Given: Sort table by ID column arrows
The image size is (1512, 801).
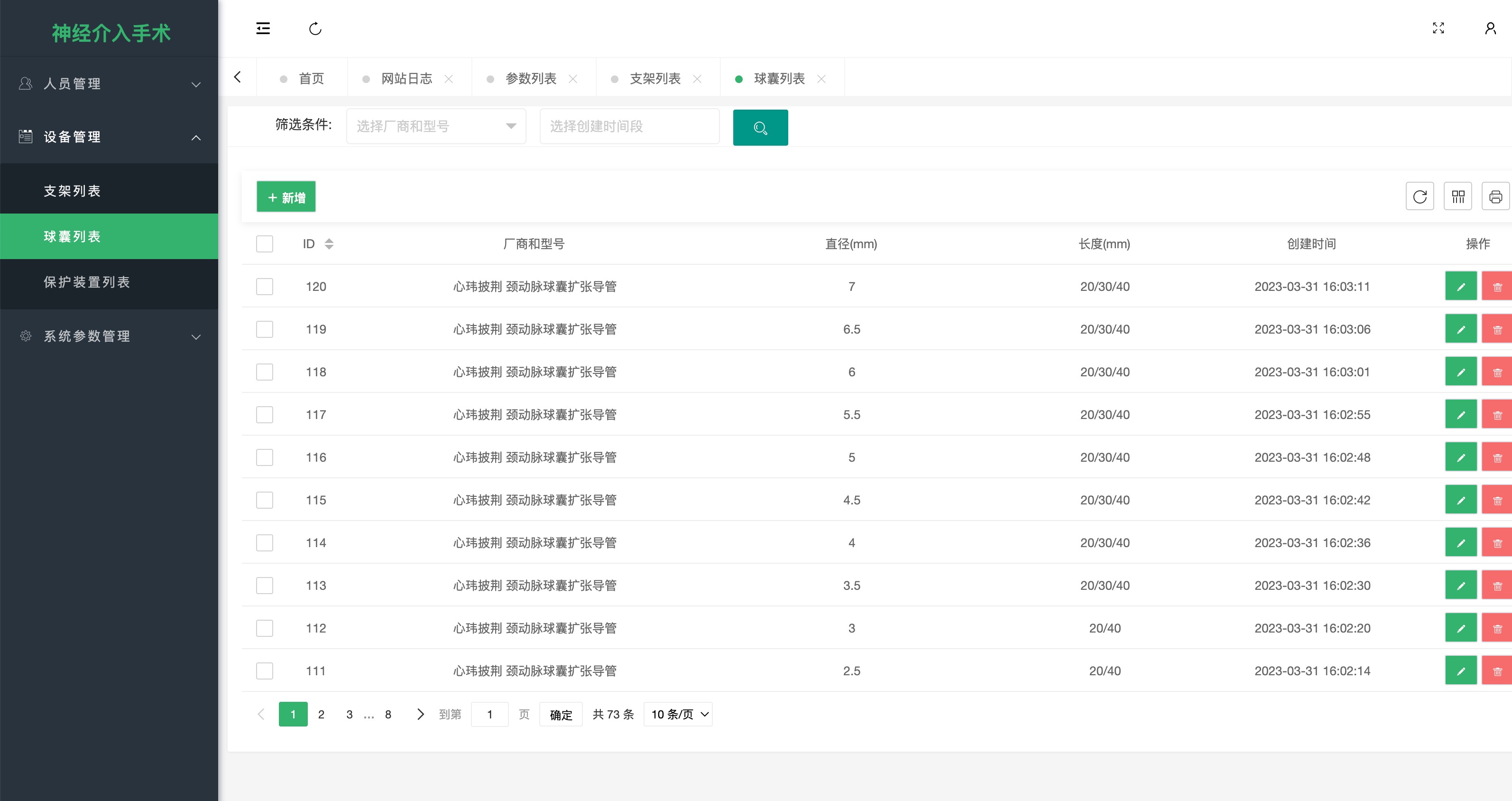Looking at the screenshot, I should tap(329, 244).
